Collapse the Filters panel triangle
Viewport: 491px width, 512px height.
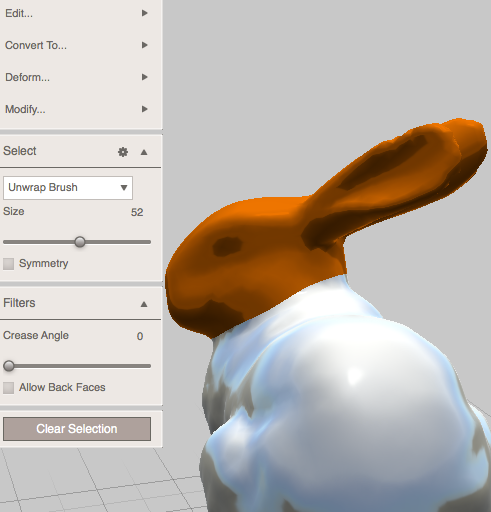144,304
